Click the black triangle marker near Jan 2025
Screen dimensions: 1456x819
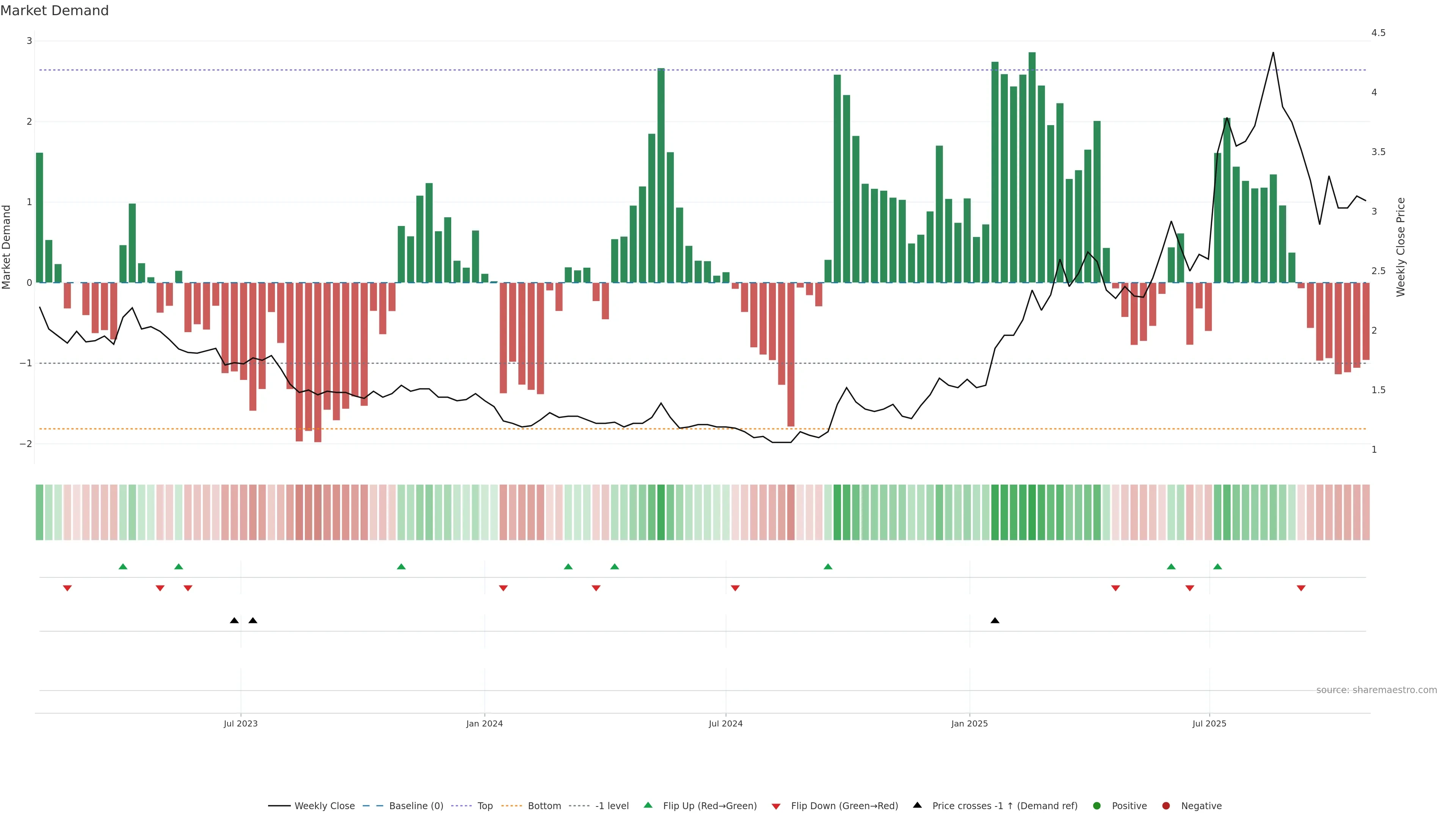pyautogui.click(x=995, y=621)
